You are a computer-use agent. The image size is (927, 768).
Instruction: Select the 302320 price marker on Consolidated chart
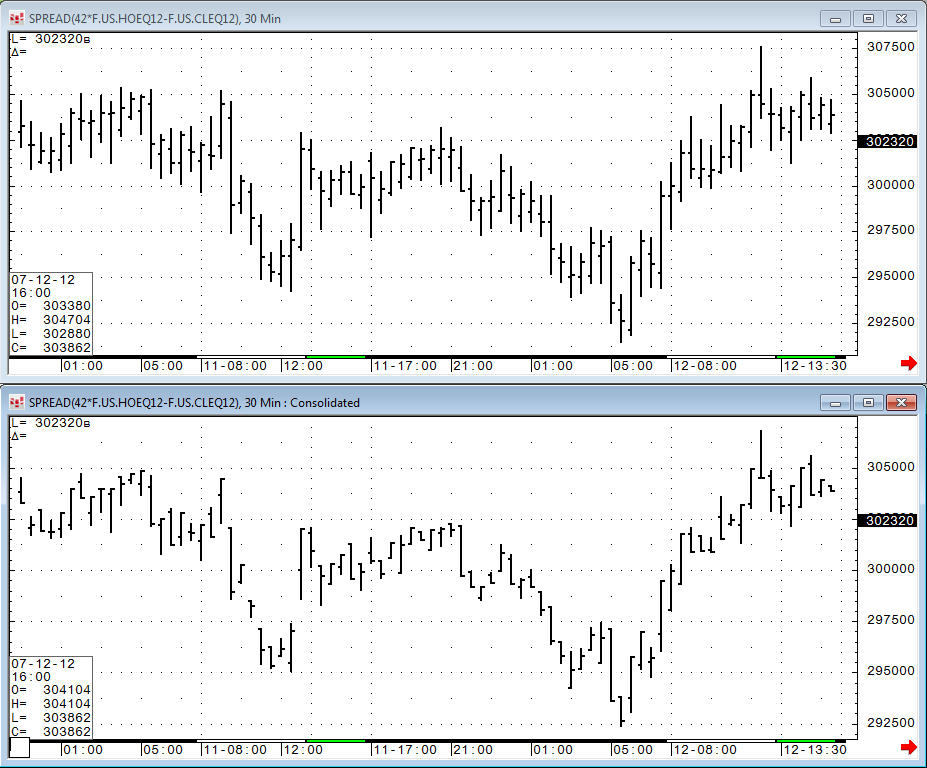887,520
